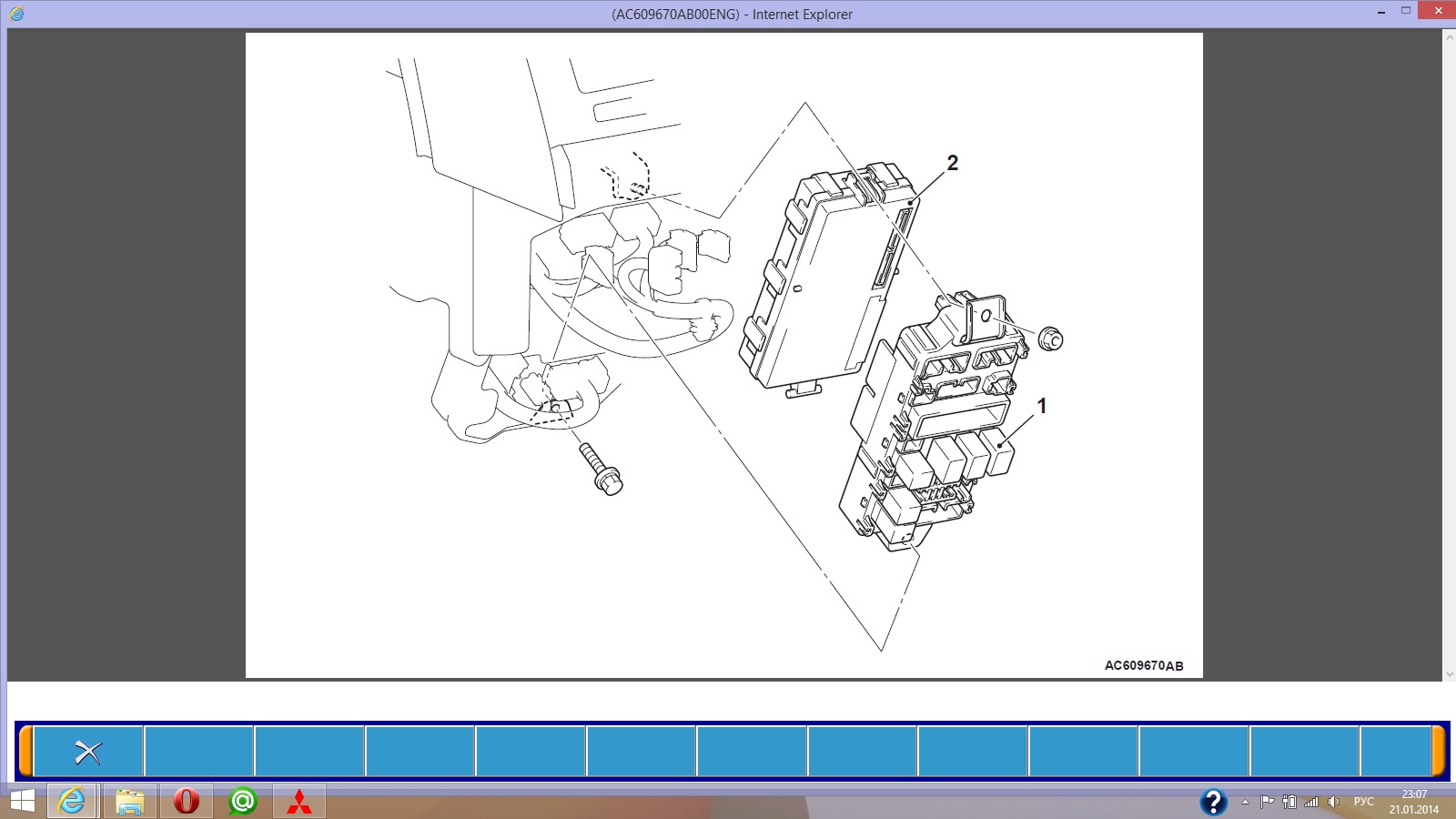Click the blue question mark help icon

(1213, 802)
